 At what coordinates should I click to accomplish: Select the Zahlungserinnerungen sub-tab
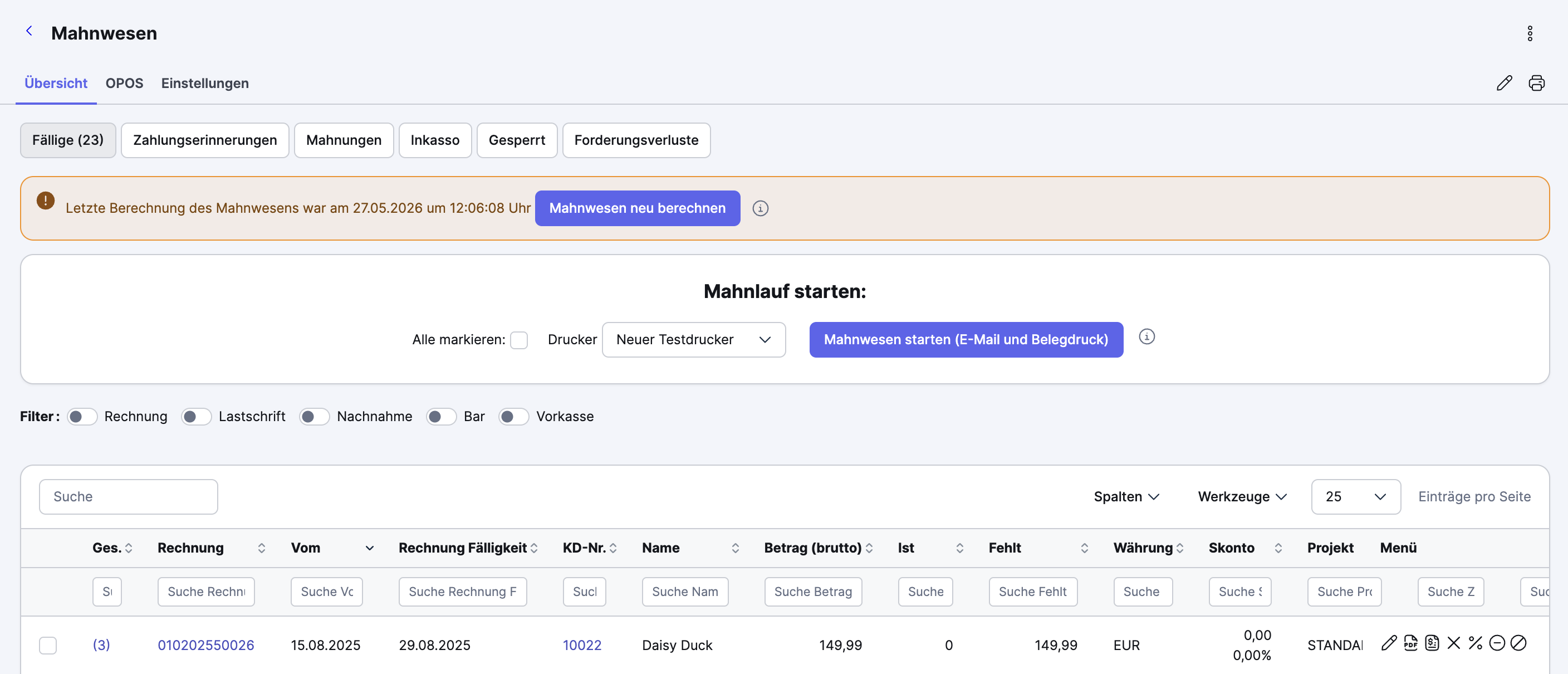(x=204, y=140)
